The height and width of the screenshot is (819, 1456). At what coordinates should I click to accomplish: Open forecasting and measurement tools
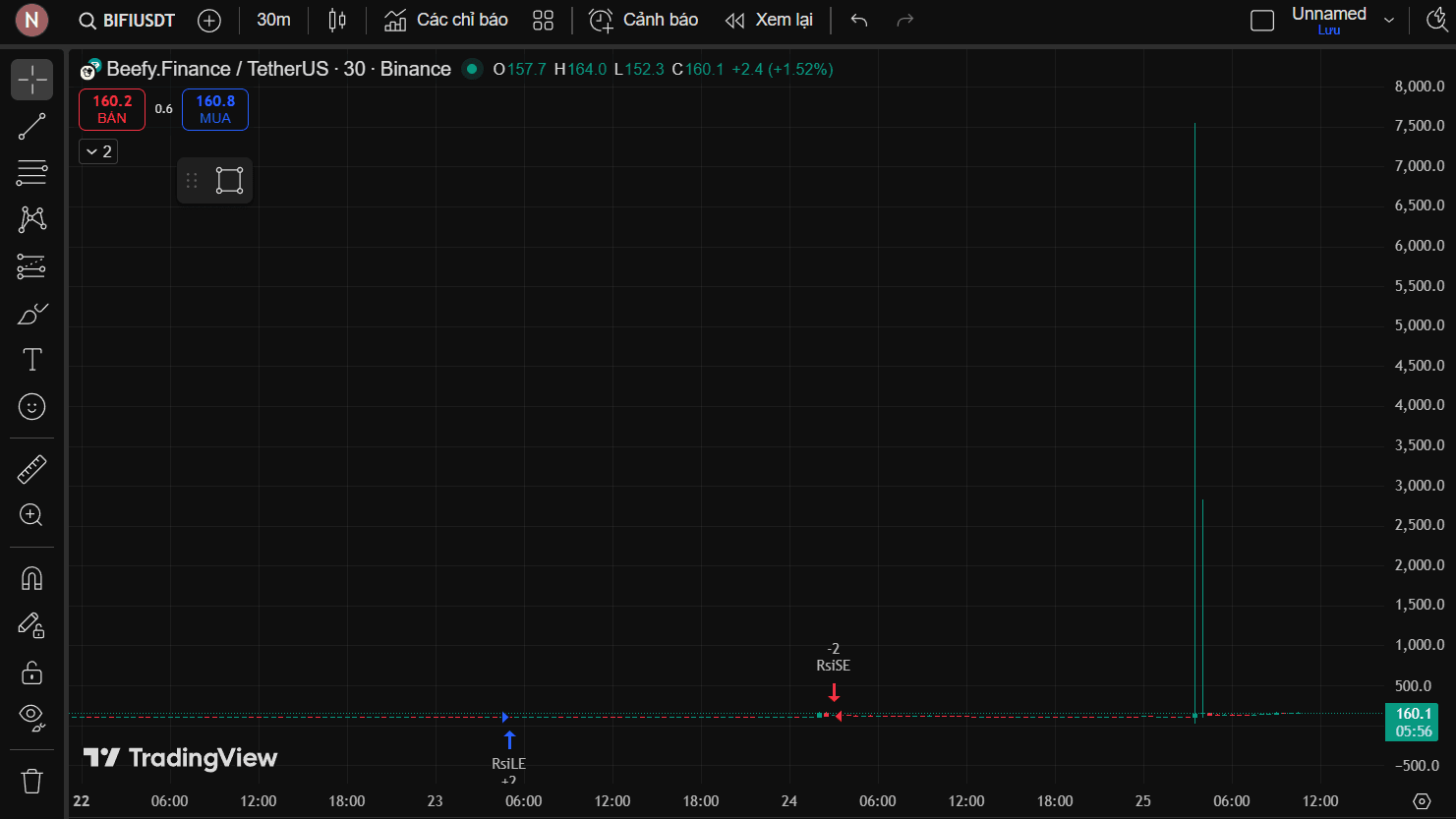(x=32, y=266)
